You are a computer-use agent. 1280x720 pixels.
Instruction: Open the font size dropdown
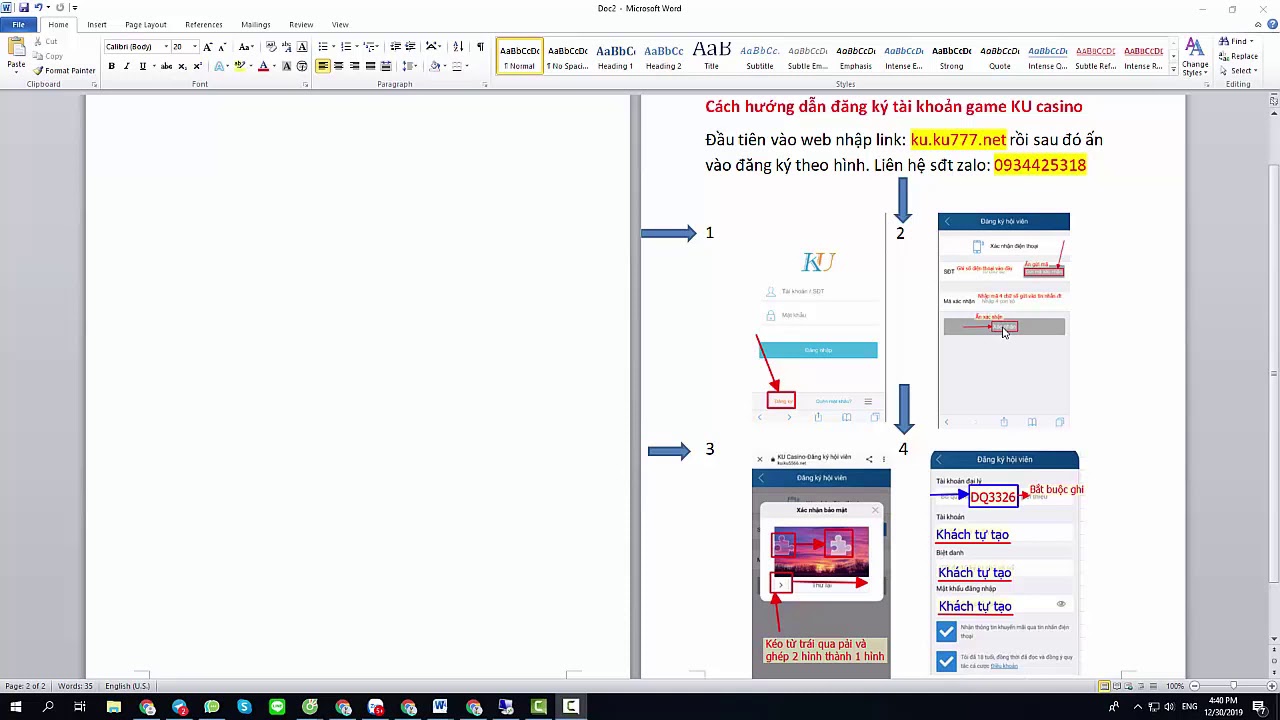point(194,47)
